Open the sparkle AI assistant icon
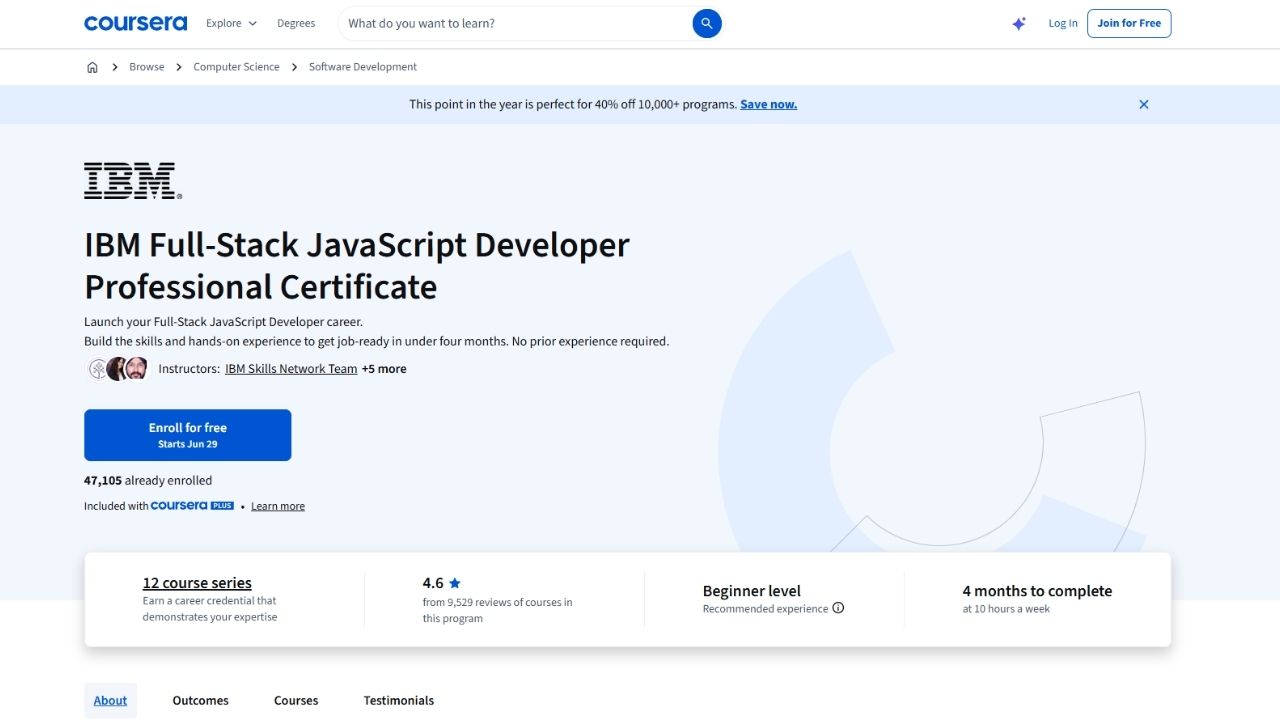Viewport: 1280px width, 720px height. tap(1019, 23)
